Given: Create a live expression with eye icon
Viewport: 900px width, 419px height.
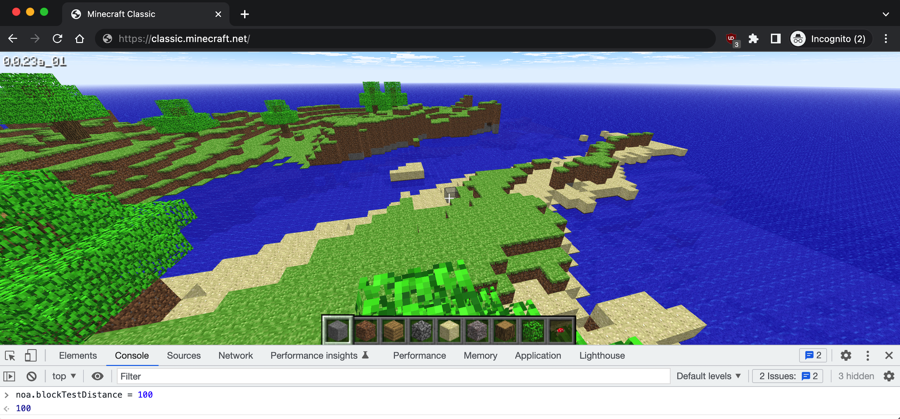Looking at the screenshot, I should [x=98, y=376].
